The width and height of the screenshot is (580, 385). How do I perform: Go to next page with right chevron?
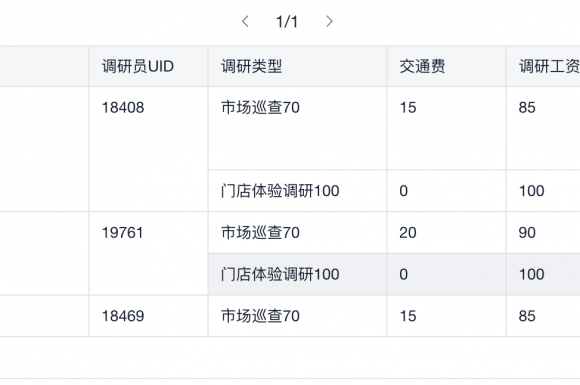pyautogui.click(x=329, y=21)
